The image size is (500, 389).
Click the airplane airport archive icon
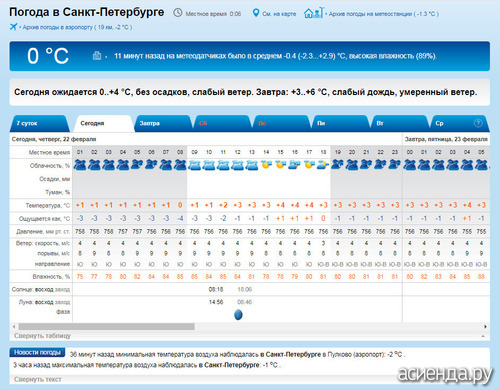(x=13, y=27)
